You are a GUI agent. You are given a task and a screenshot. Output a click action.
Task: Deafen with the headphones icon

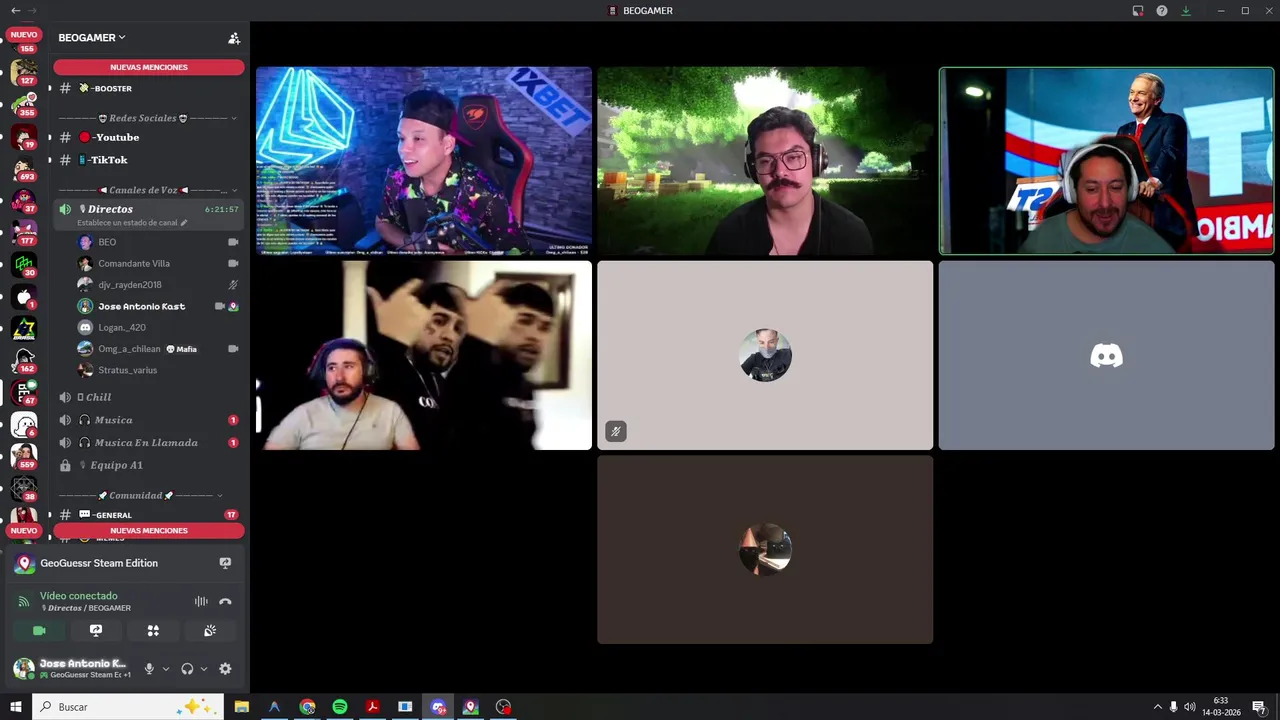(x=187, y=669)
